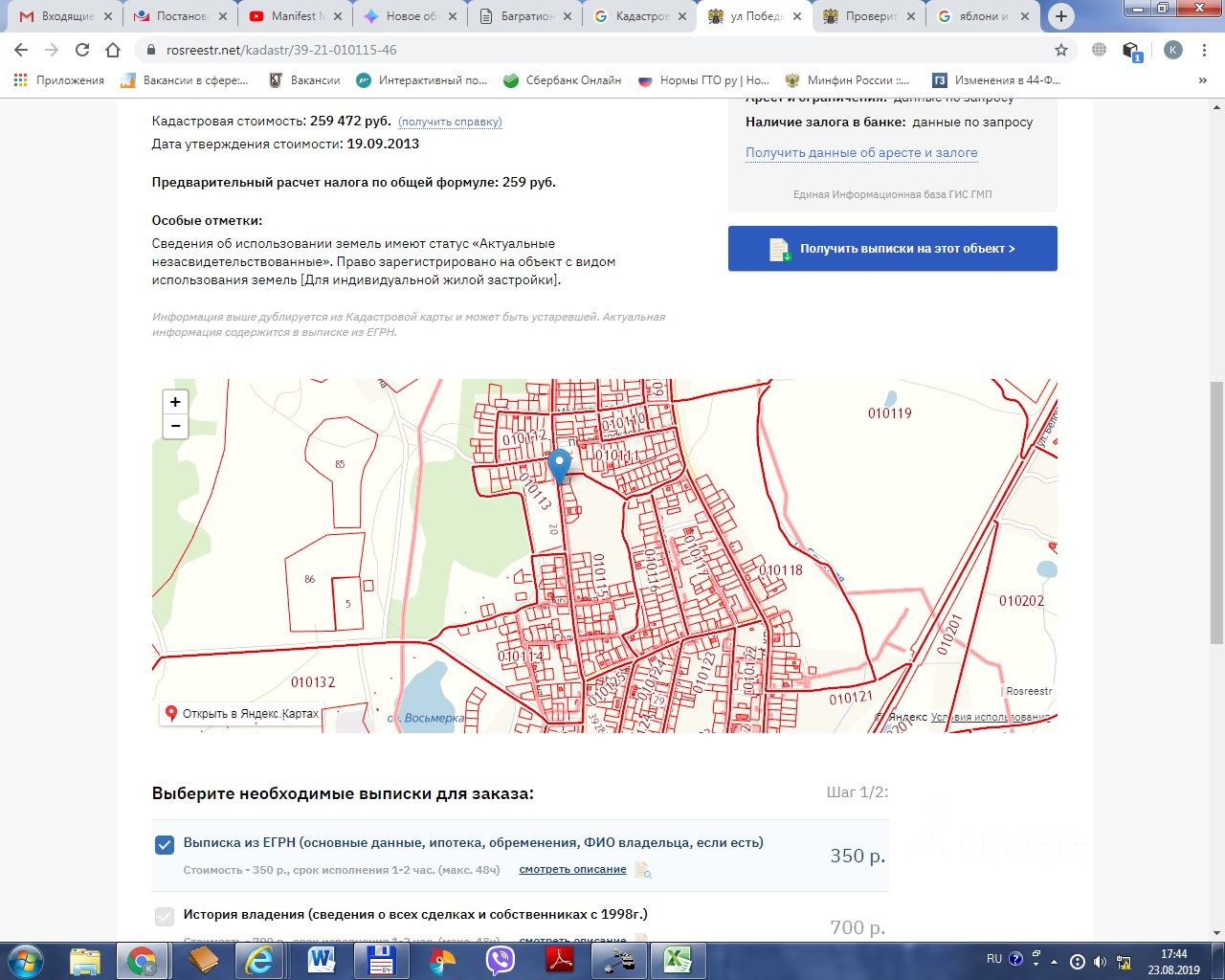Screen dimensions: 1225x980
Task: Go to the browser home page icon
Action: click(113, 50)
